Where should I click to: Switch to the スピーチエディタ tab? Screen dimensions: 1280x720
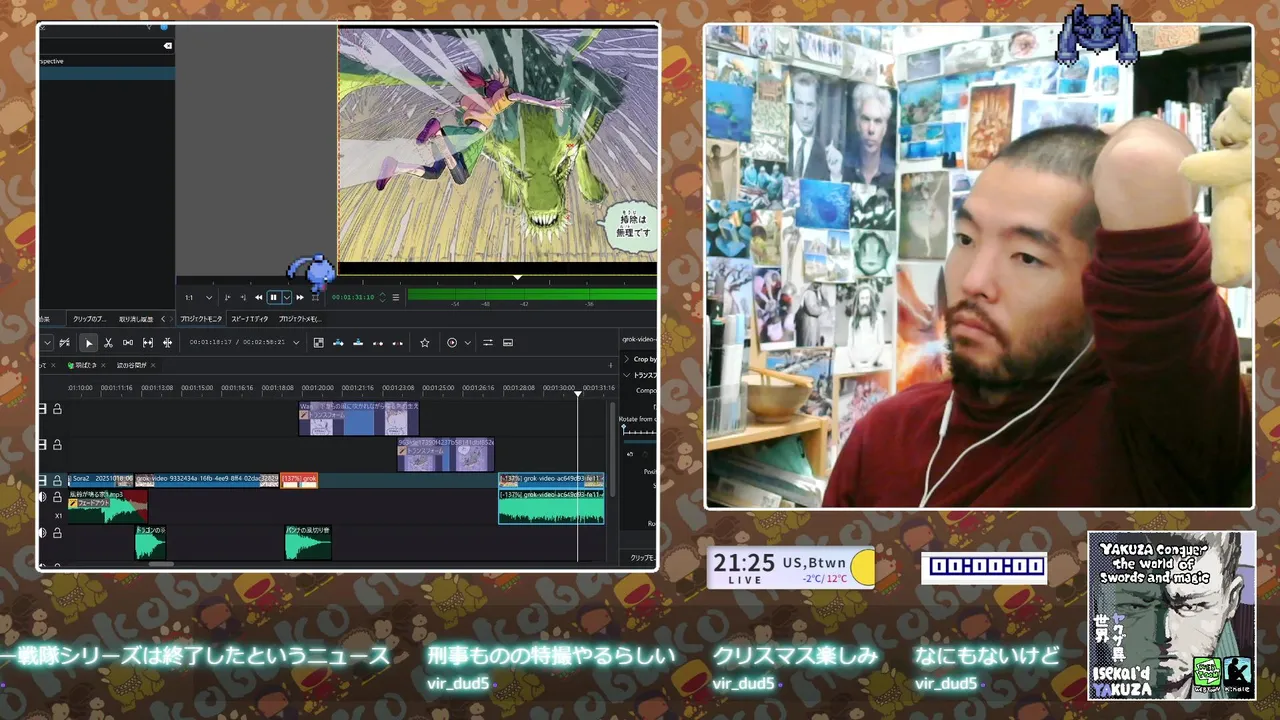point(250,319)
